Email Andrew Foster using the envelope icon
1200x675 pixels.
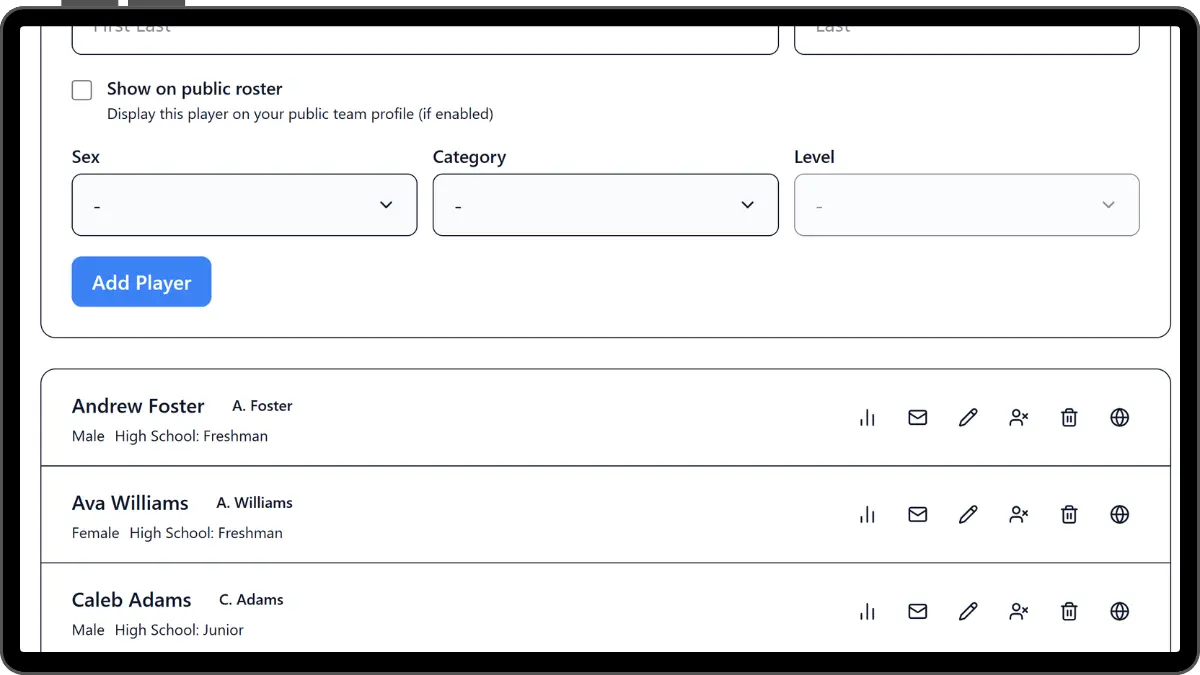pyautogui.click(x=917, y=417)
